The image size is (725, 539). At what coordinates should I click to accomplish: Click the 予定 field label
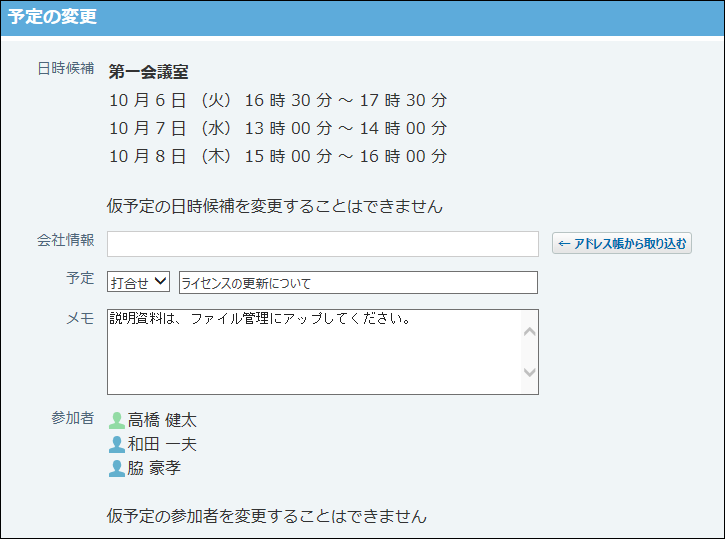[80, 278]
